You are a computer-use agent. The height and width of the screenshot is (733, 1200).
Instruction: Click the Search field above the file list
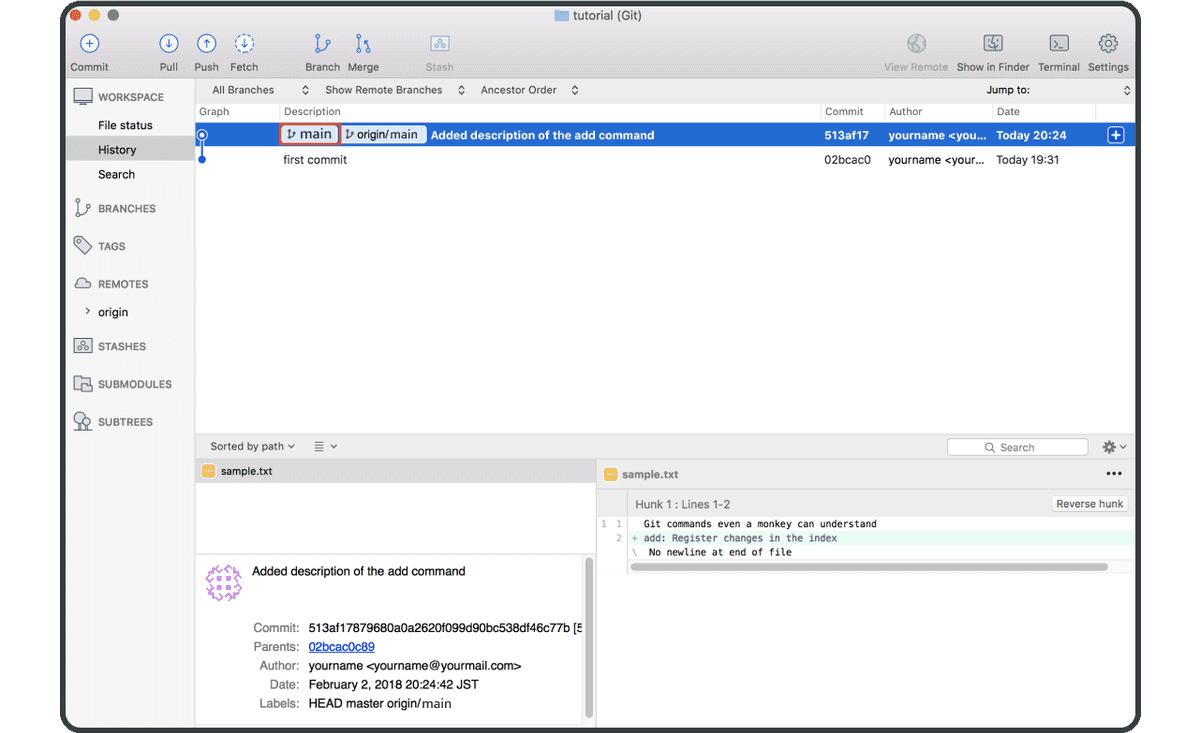[1017, 446]
